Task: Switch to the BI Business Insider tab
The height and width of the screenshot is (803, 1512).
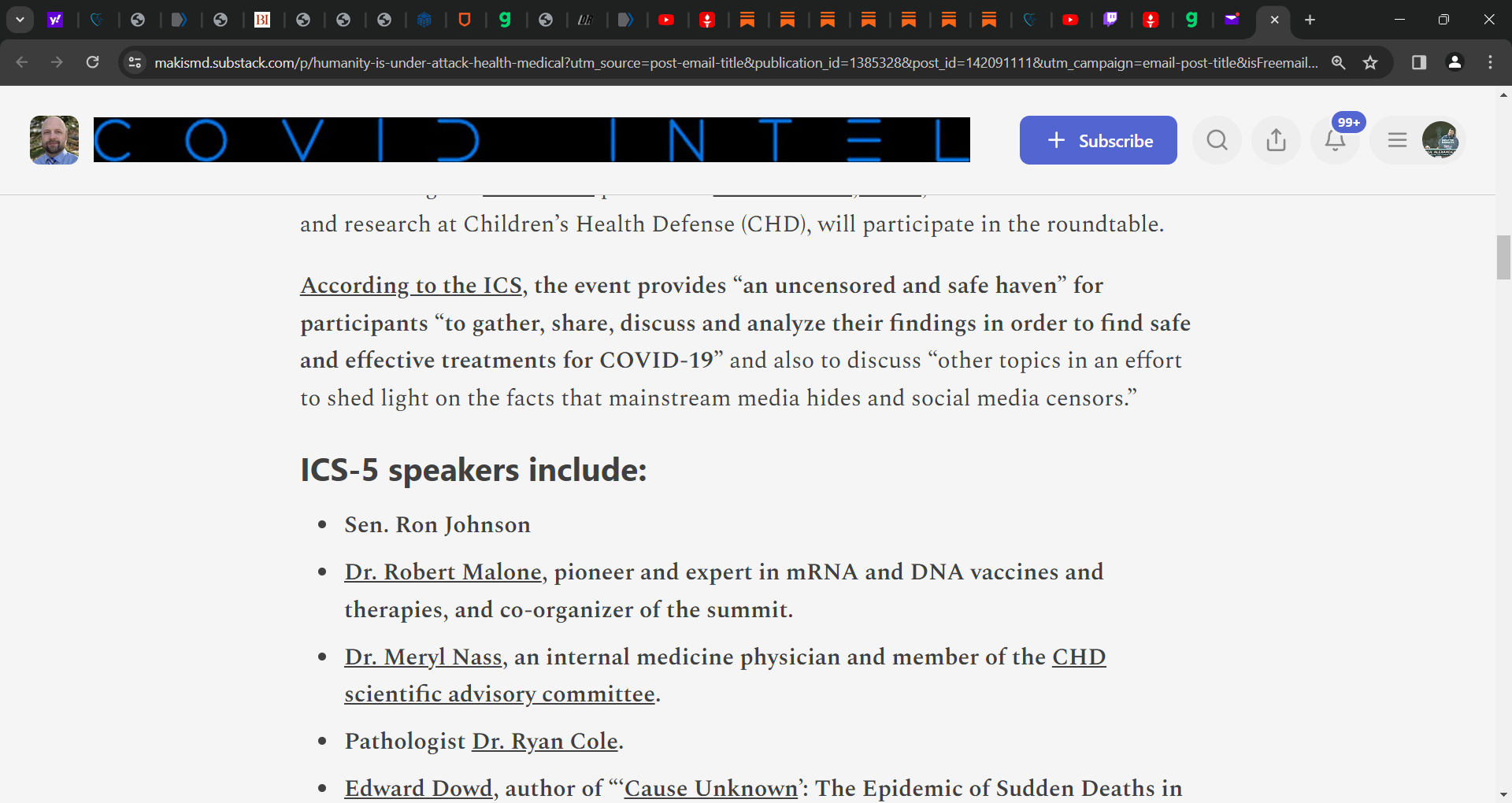Action: click(x=262, y=20)
